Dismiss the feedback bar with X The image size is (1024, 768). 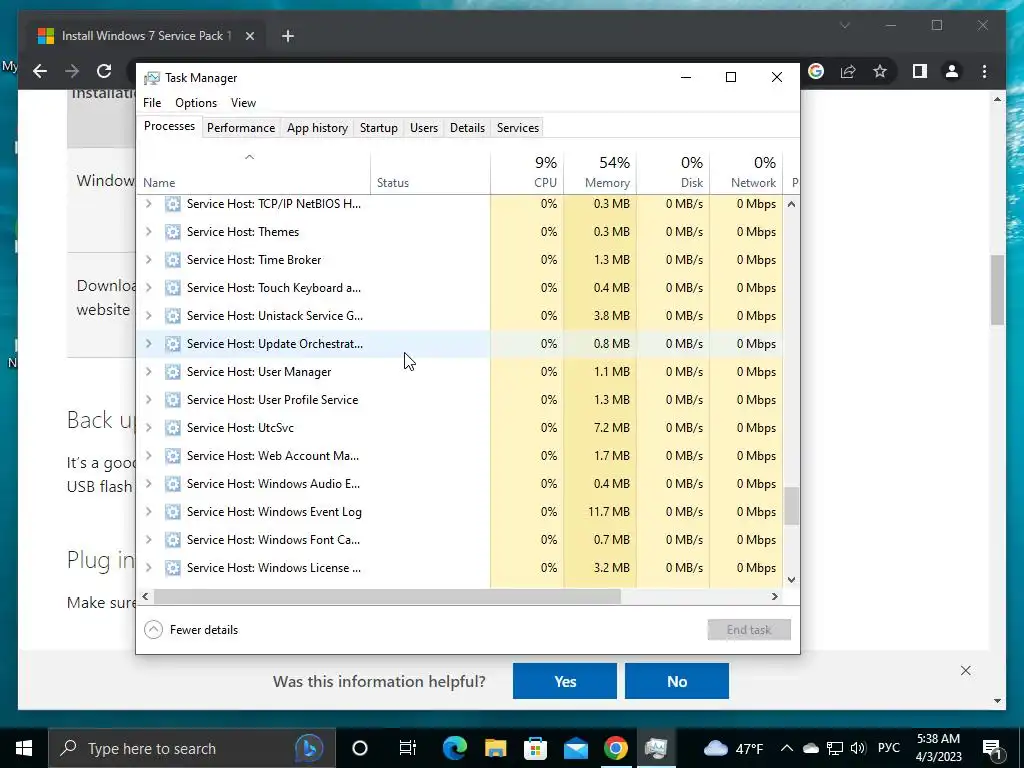click(965, 671)
